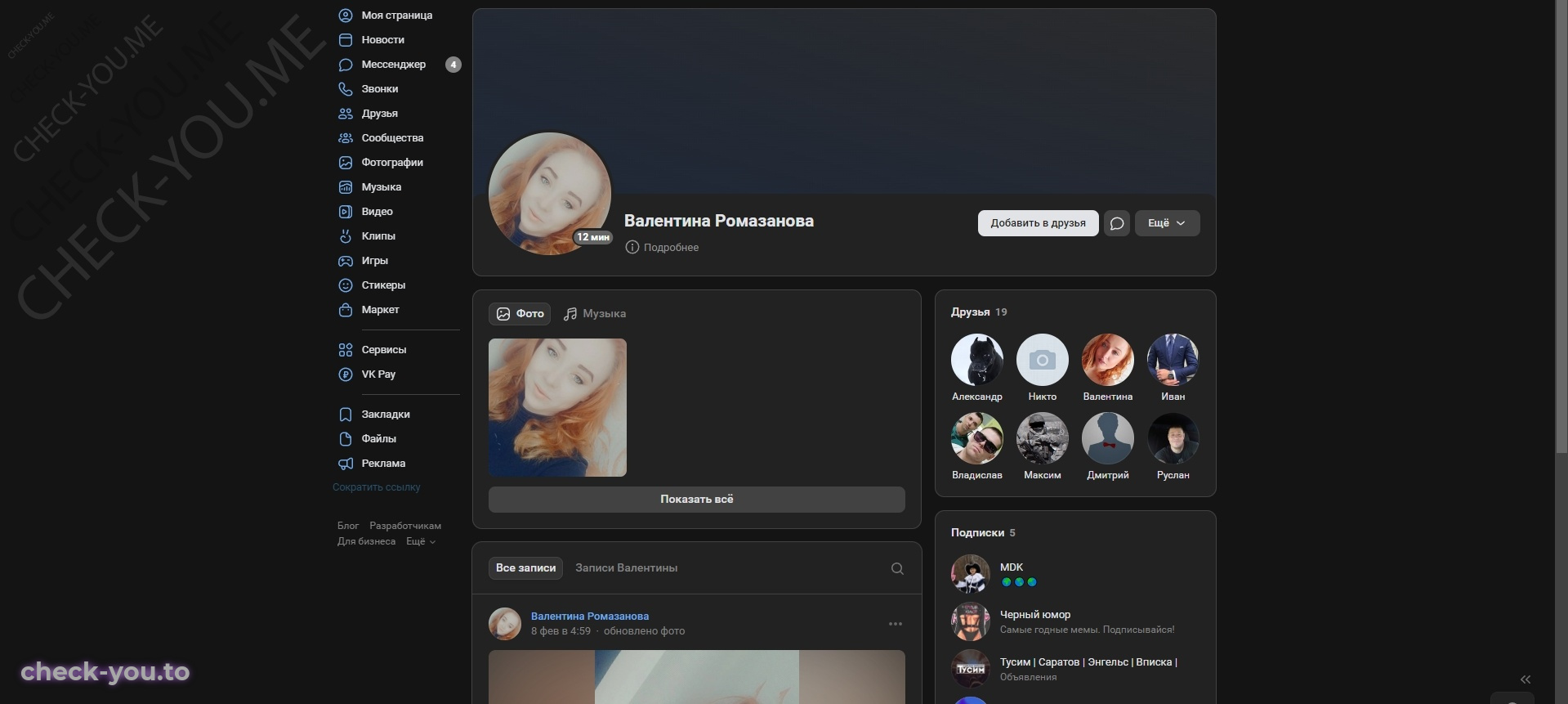The width and height of the screenshot is (1568, 704).
Task: Open the VK Pay icon
Action: 346,374
